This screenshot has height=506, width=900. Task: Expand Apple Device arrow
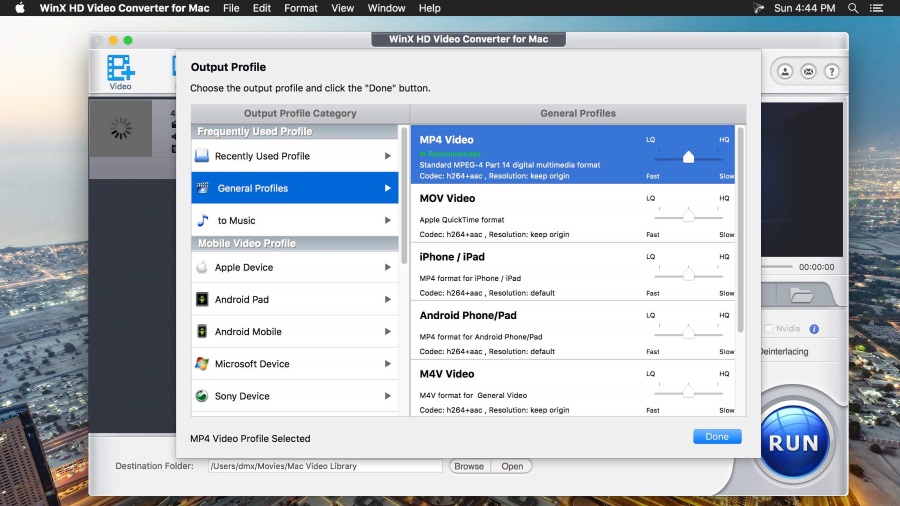[x=388, y=267]
